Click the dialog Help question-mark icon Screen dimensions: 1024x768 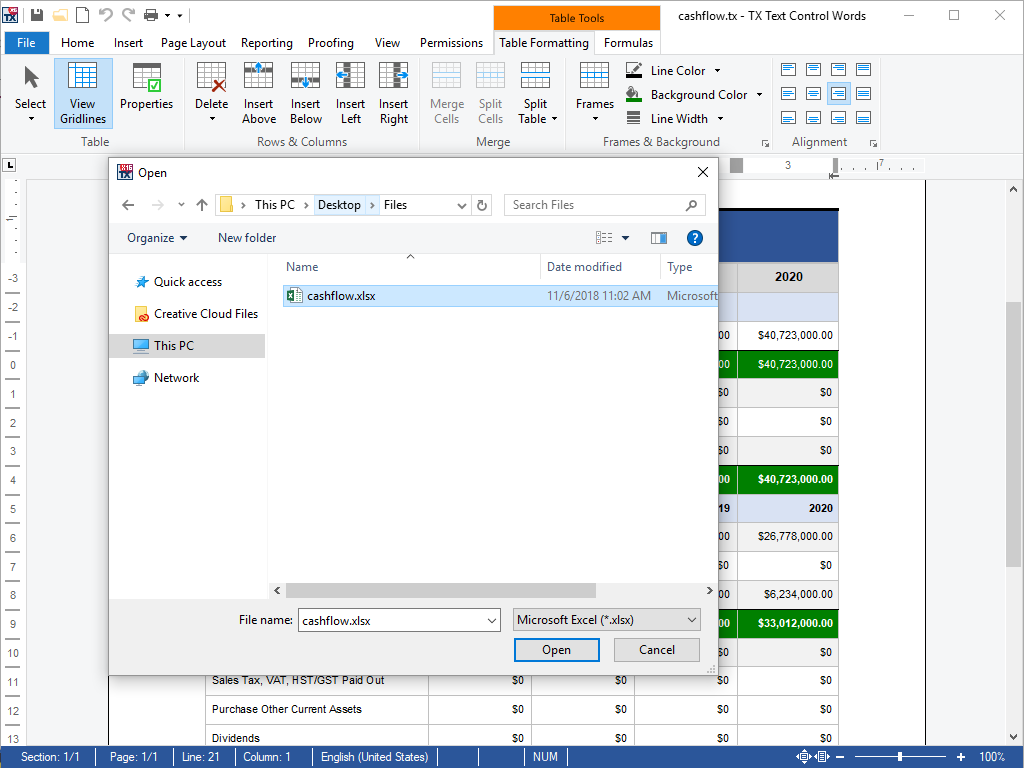coord(694,238)
